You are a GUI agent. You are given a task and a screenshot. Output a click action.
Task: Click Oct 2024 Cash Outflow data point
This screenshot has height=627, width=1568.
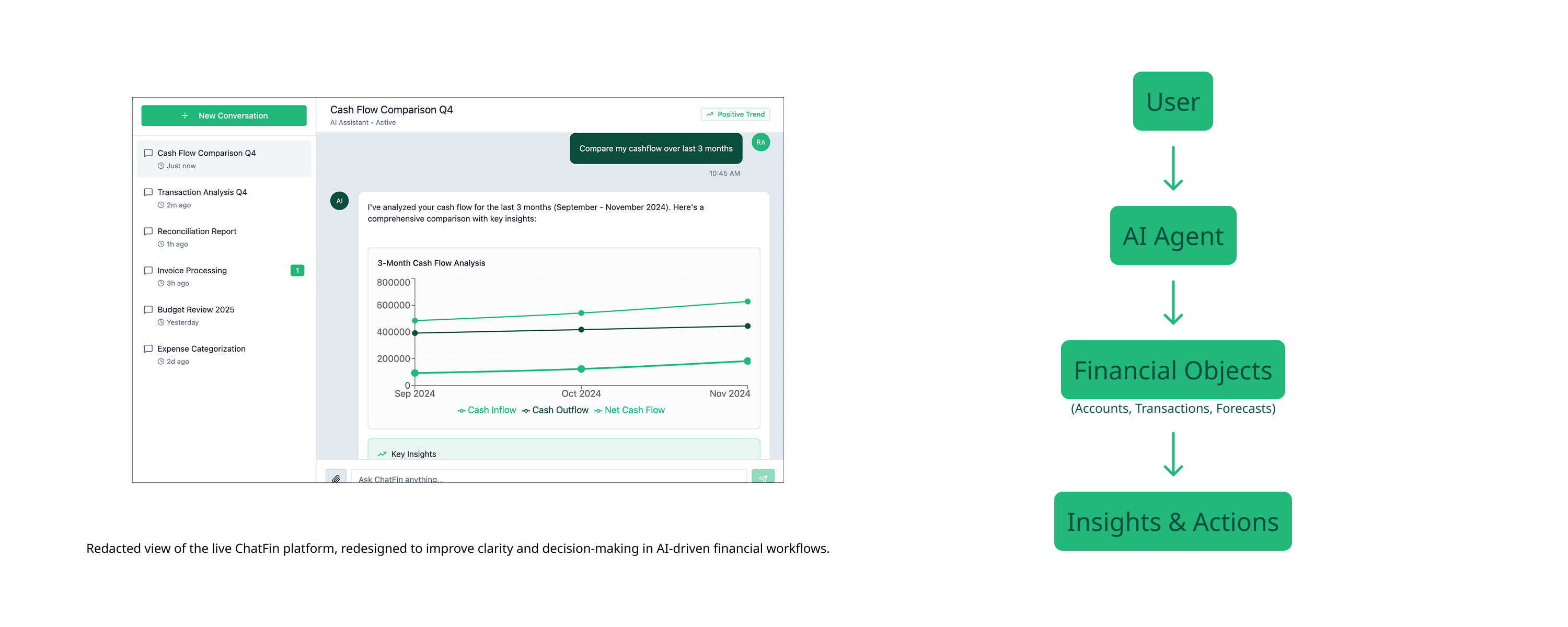coord(581,330)
